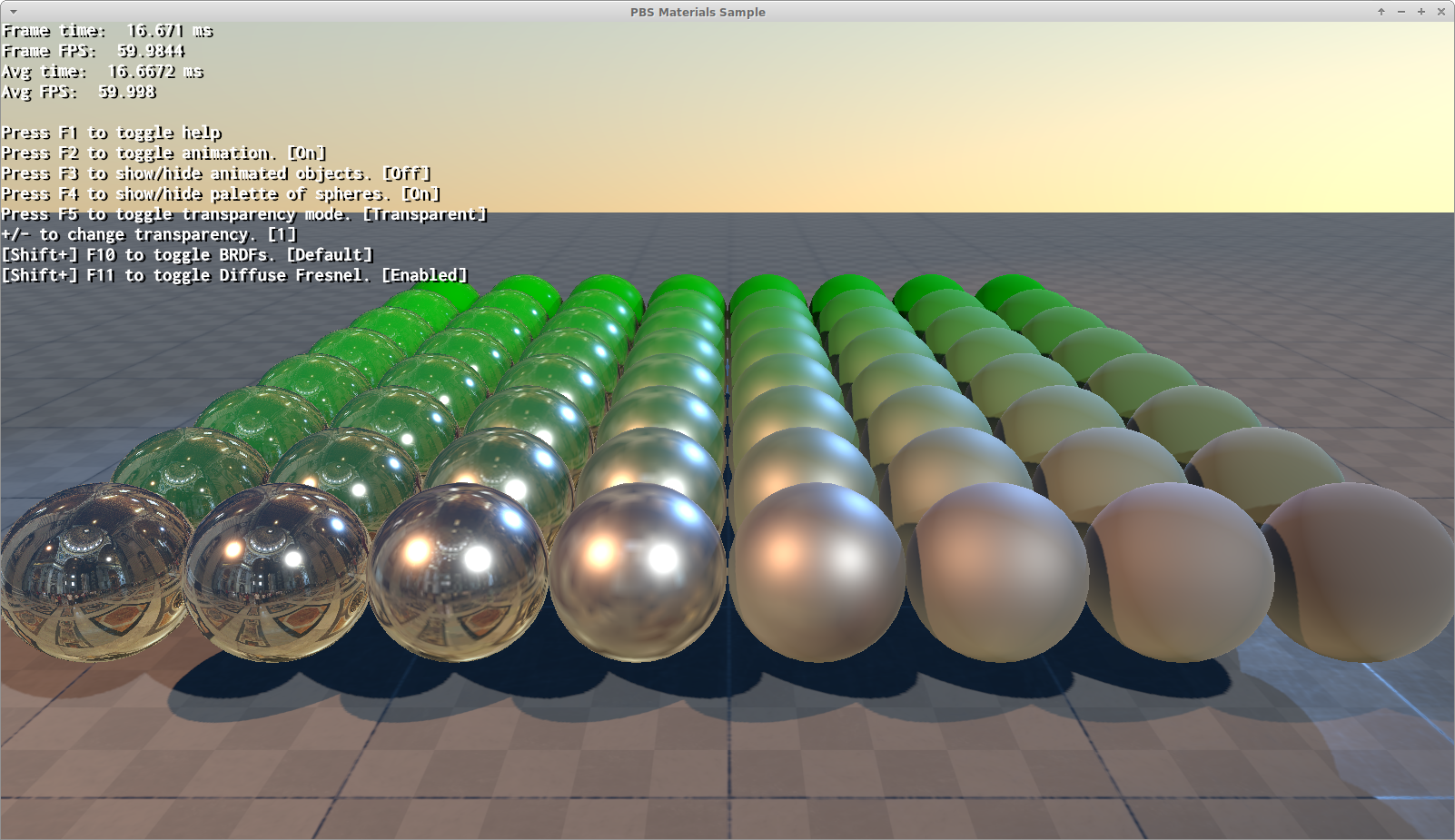This screenshot has height=840, width=1455.
Task: Click the Diffuse Fresnel [Enabled] label
Action: pos(424,275)
